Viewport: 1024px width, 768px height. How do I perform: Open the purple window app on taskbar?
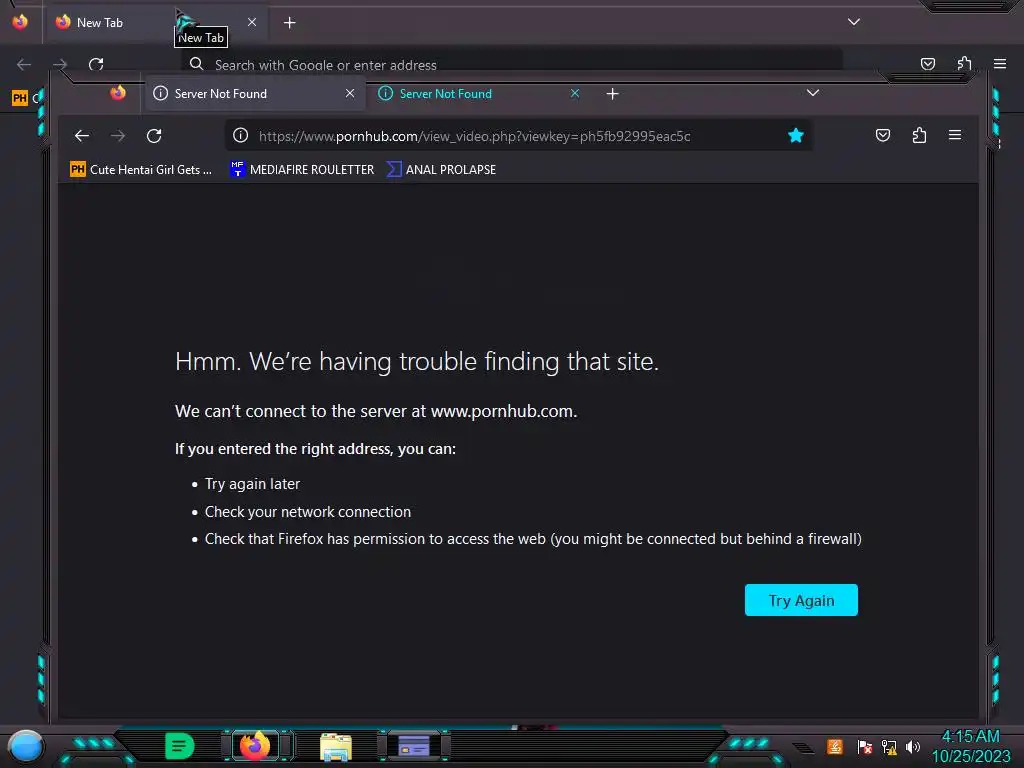tap(414, 746)
